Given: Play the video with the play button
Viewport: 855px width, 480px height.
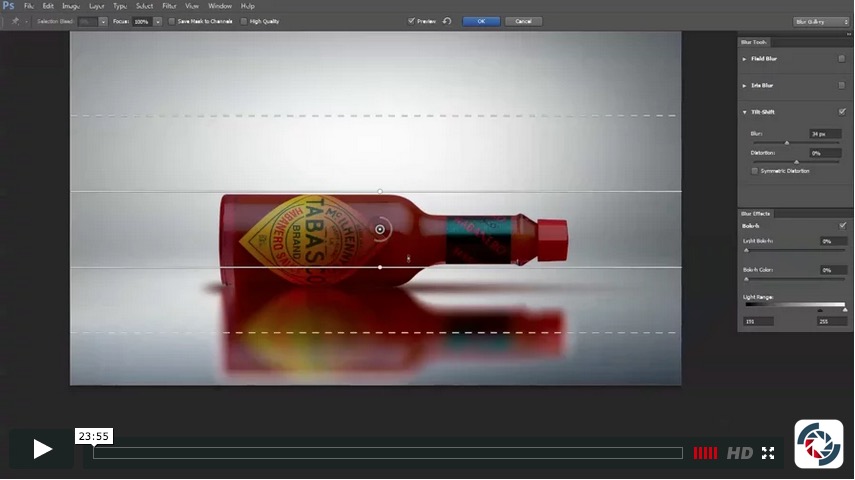Looking at the screenshot, I should coord(42,449).
